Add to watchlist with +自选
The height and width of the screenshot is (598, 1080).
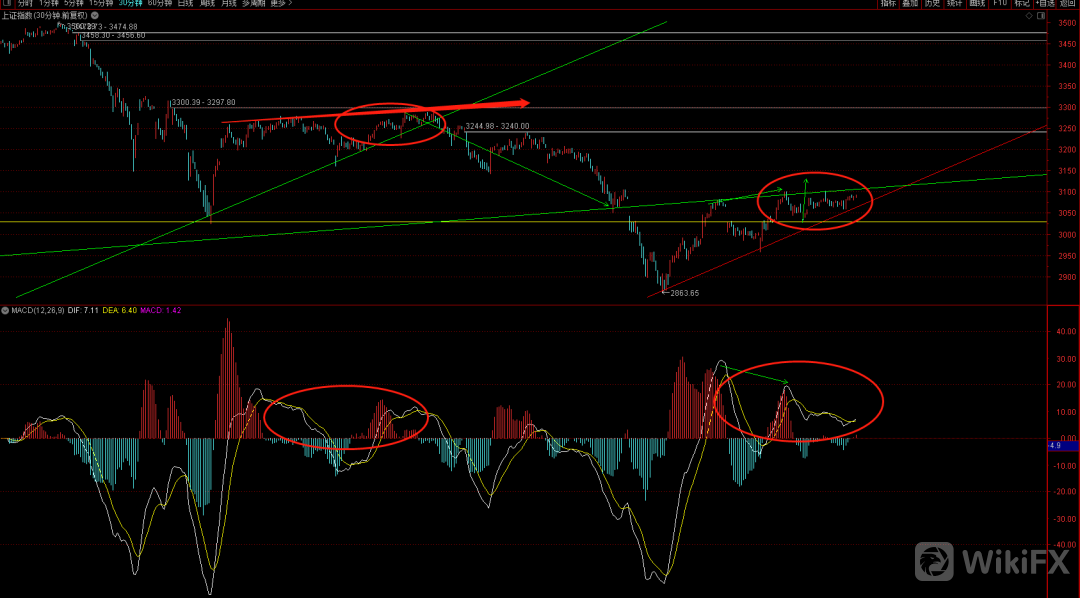pyautogui.click(x=1046, y=4)
